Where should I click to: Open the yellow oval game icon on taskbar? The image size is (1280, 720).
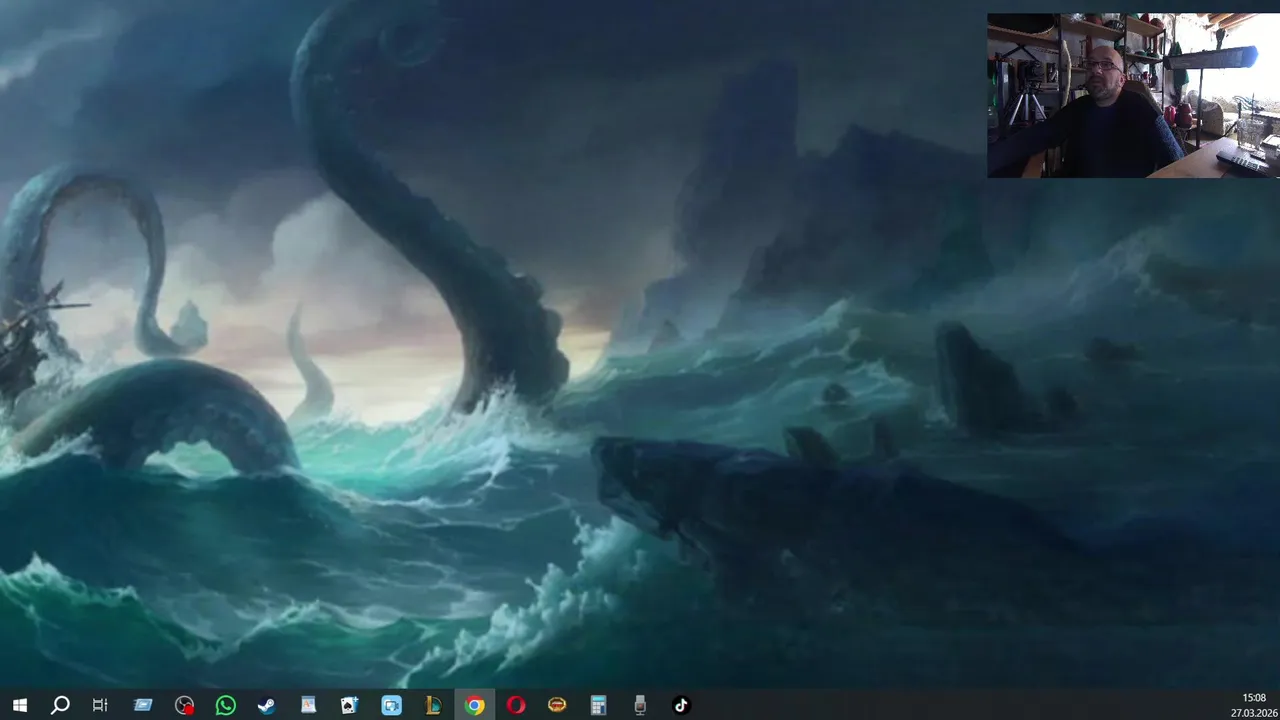(557, 705)
